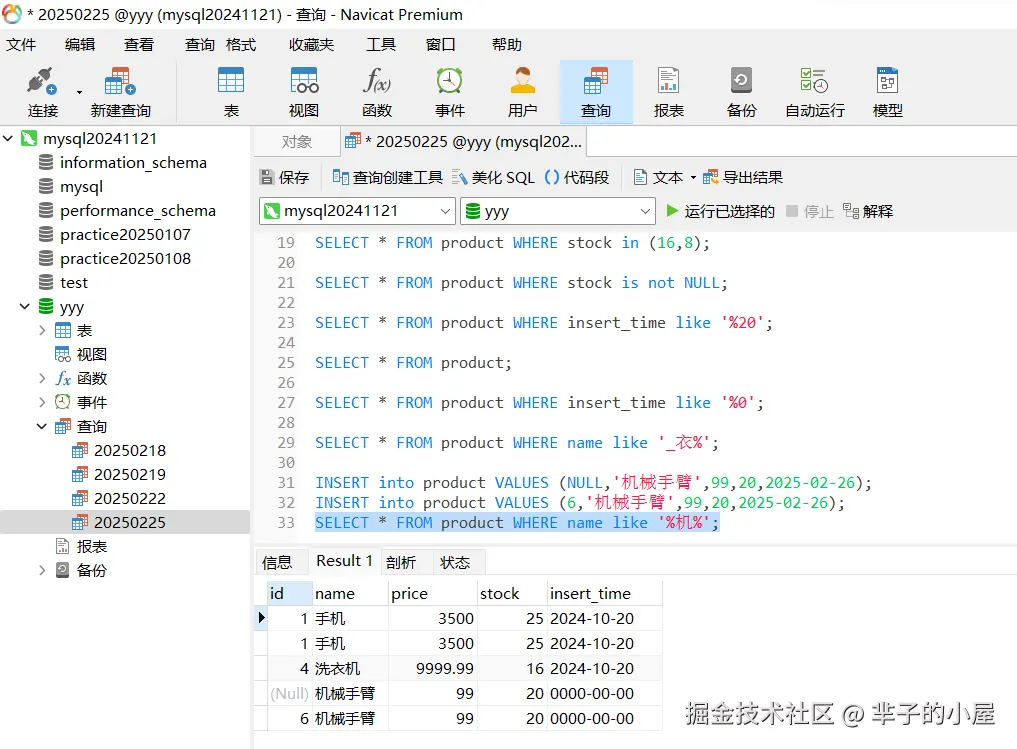The image size is (1017, 749).
Task: Open the 编辑 menu
Action: click(80, 45)
